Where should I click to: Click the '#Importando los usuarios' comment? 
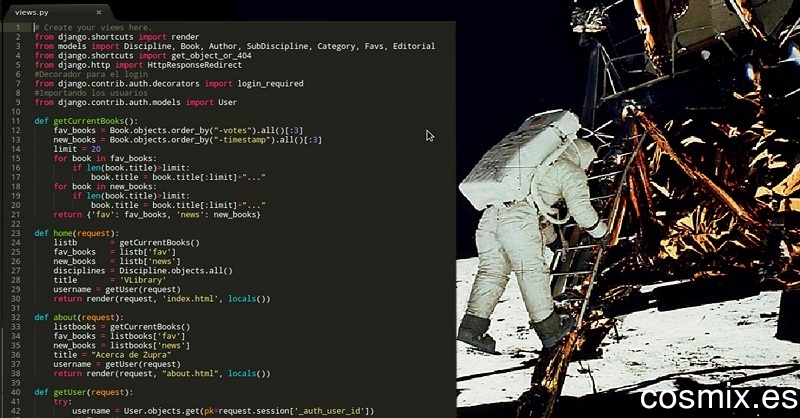(x=91, y=93)
